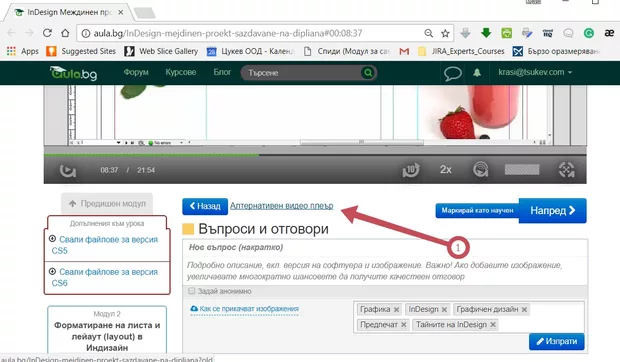Adjust the video volume bar
The width and height of the screenshot is (620, 362).
[522, 170]
